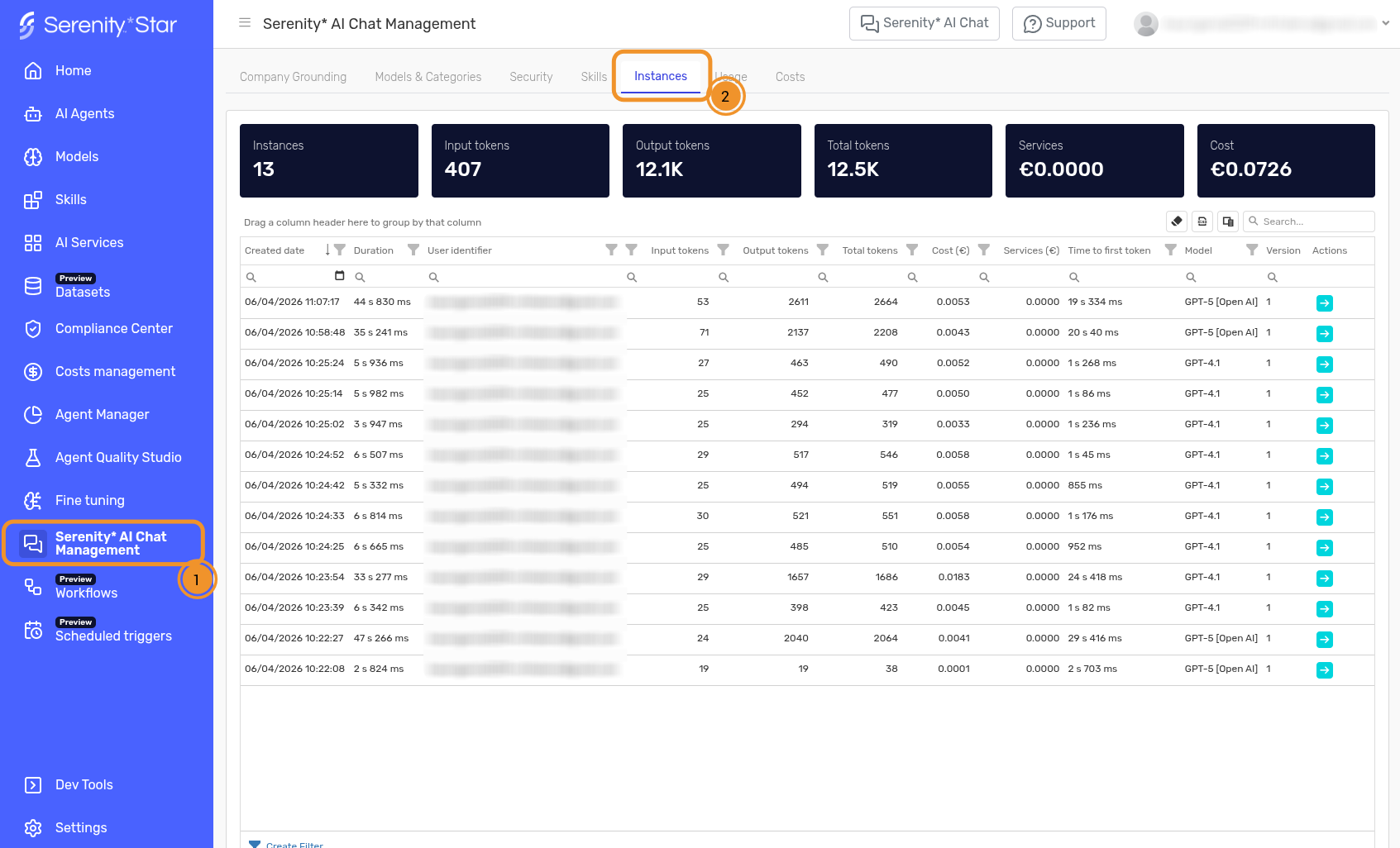Click the export data icon above the grid
The height and width of the screenshot is (848, 1400).
point(1202,222)
